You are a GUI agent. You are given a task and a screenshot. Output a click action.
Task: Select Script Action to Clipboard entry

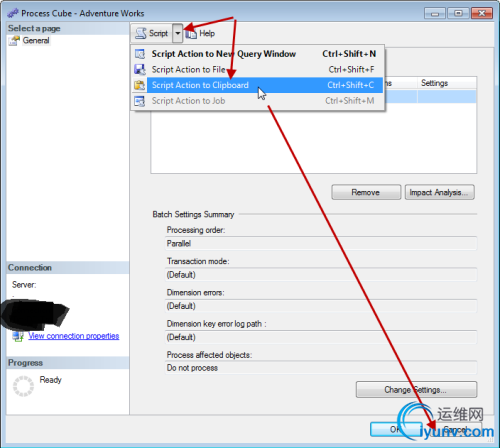tap(258, 85)
